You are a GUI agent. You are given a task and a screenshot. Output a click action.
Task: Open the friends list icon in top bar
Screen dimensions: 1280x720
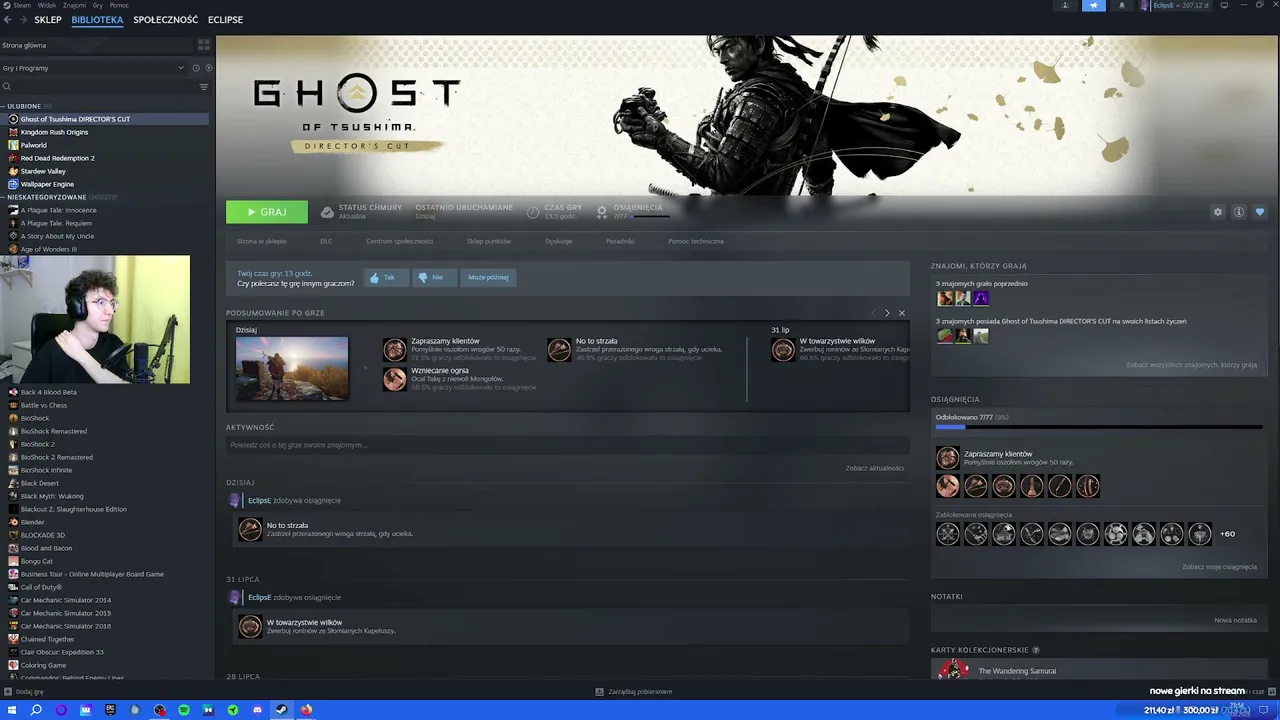coord(1065,5)
